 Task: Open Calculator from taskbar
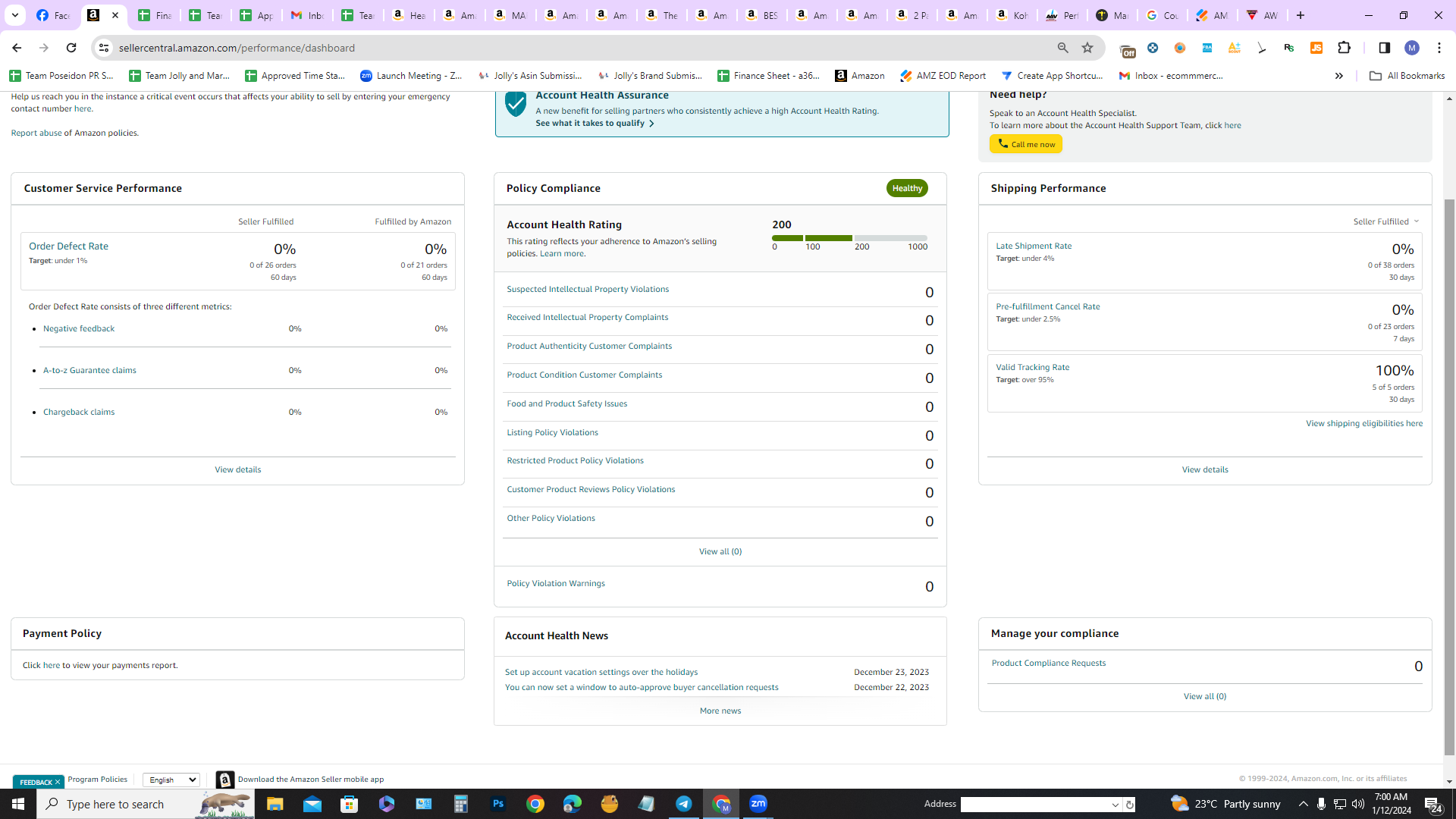click(461, 804)
